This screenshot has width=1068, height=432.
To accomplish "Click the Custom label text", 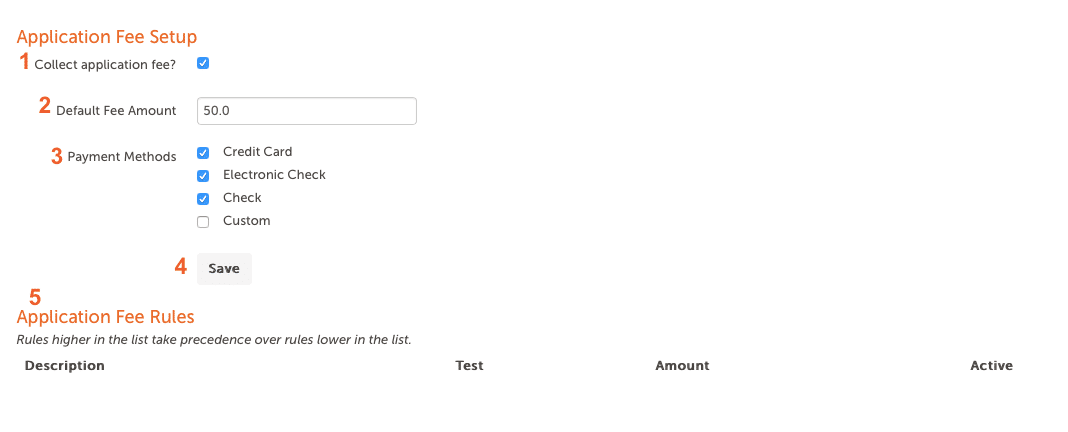I will pyautogui.click(x=247, y=221).
